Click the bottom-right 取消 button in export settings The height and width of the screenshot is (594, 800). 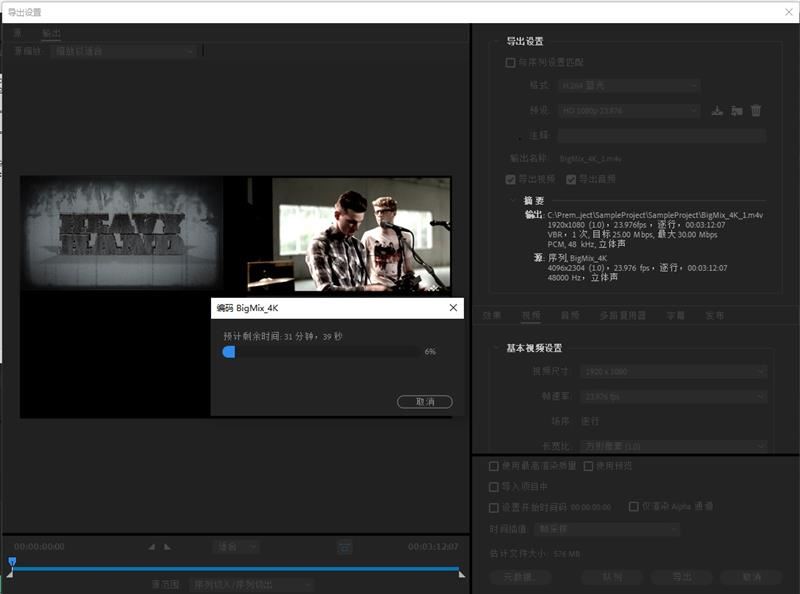(x=752, y=577)
